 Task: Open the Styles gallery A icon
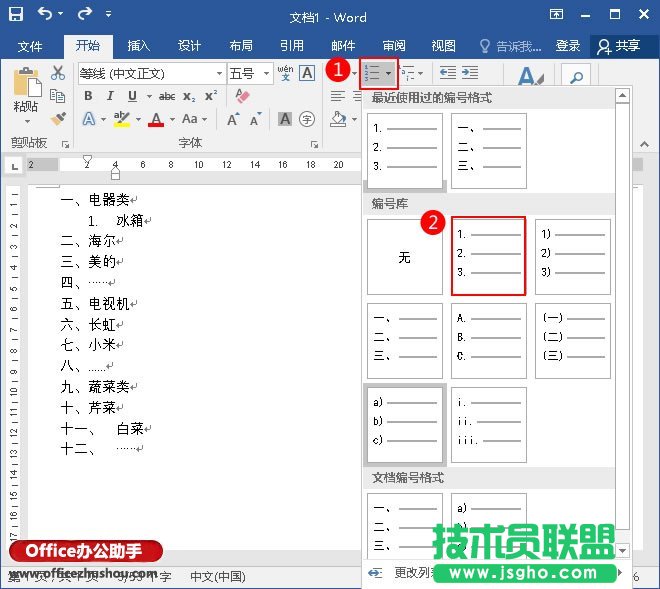tap(530, 76)
